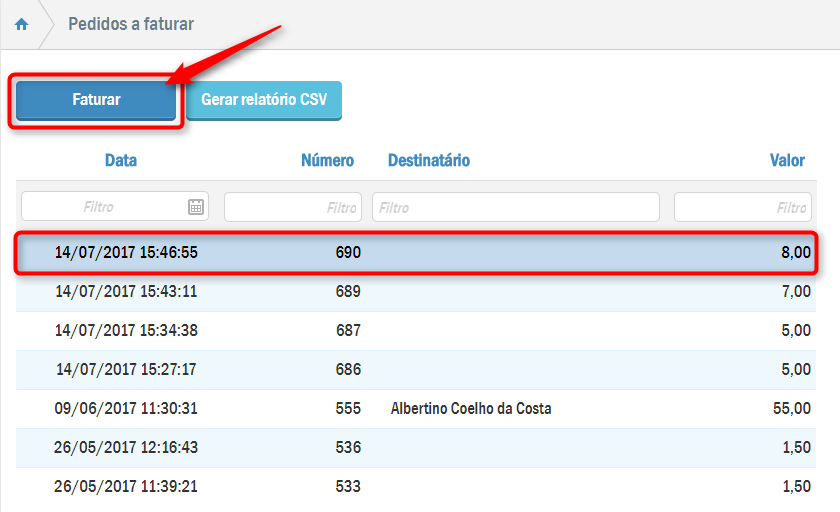Focus the Data filter field
The width and height of the screenshot is (840, 512).
point(103,207)
